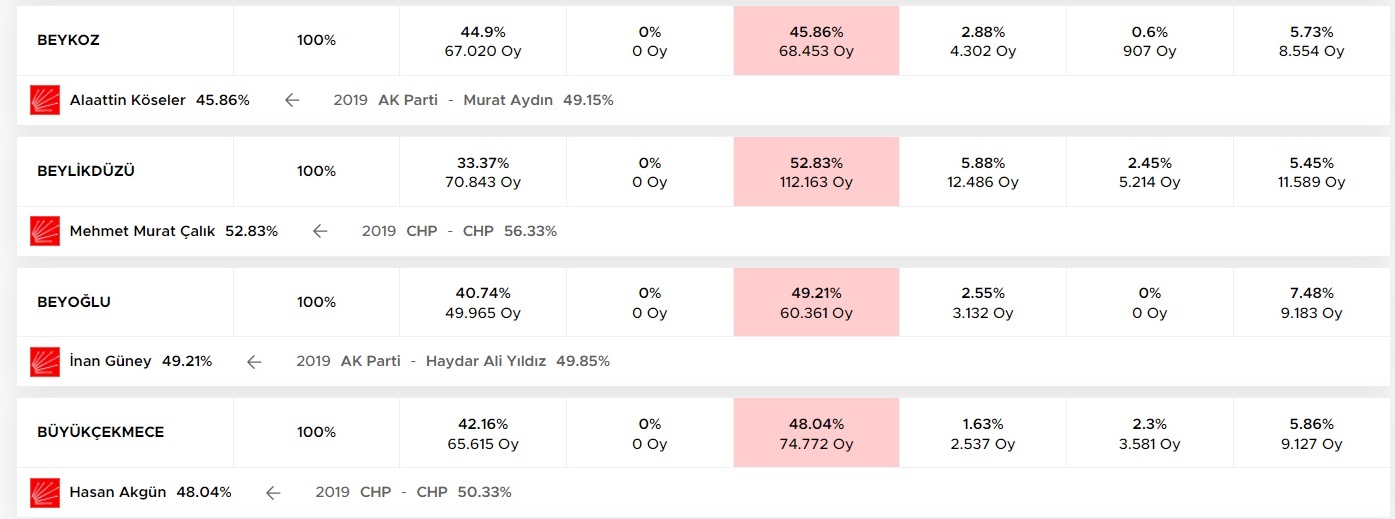The width and height of the screenshot is (1395, 519).
Task: Click the highlighted 52.83% cell with 112.163 Oy
Action: point(816,171)
